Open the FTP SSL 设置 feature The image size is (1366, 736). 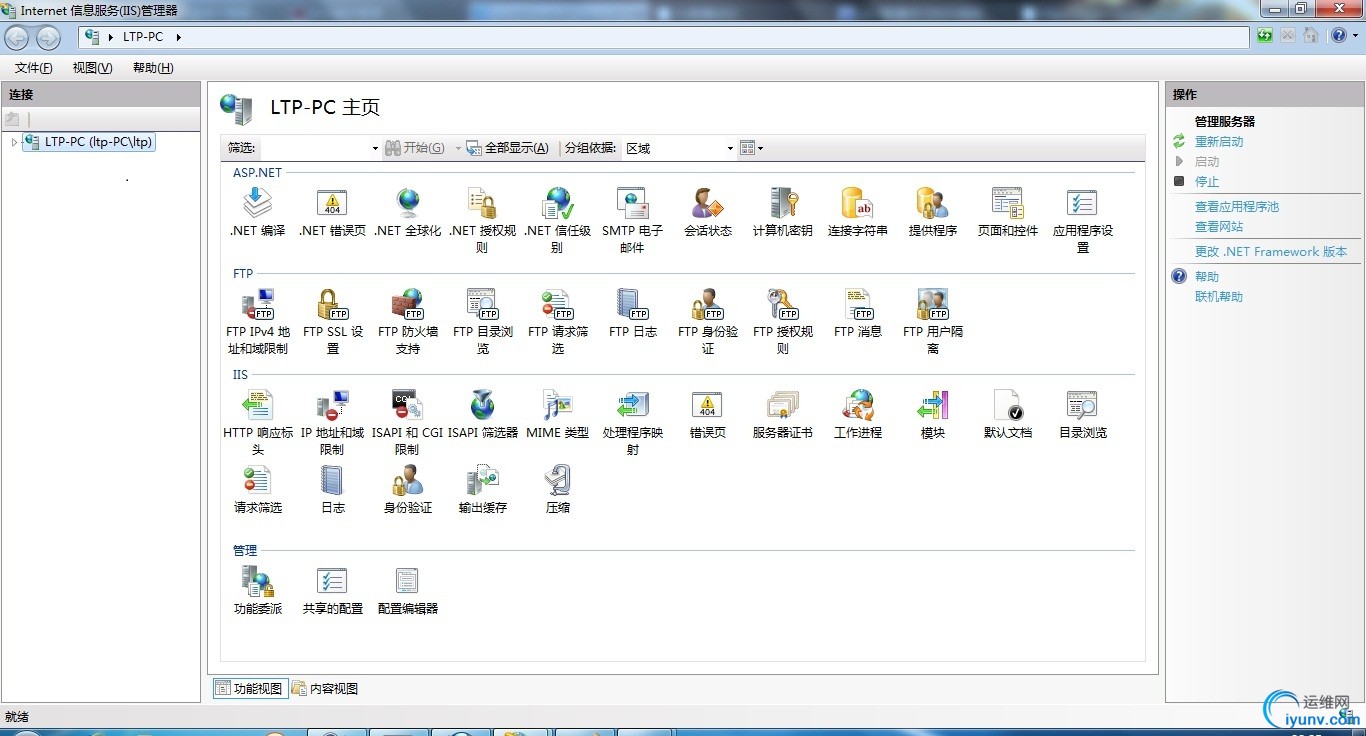pyautogui.click(x=332, y=322)
